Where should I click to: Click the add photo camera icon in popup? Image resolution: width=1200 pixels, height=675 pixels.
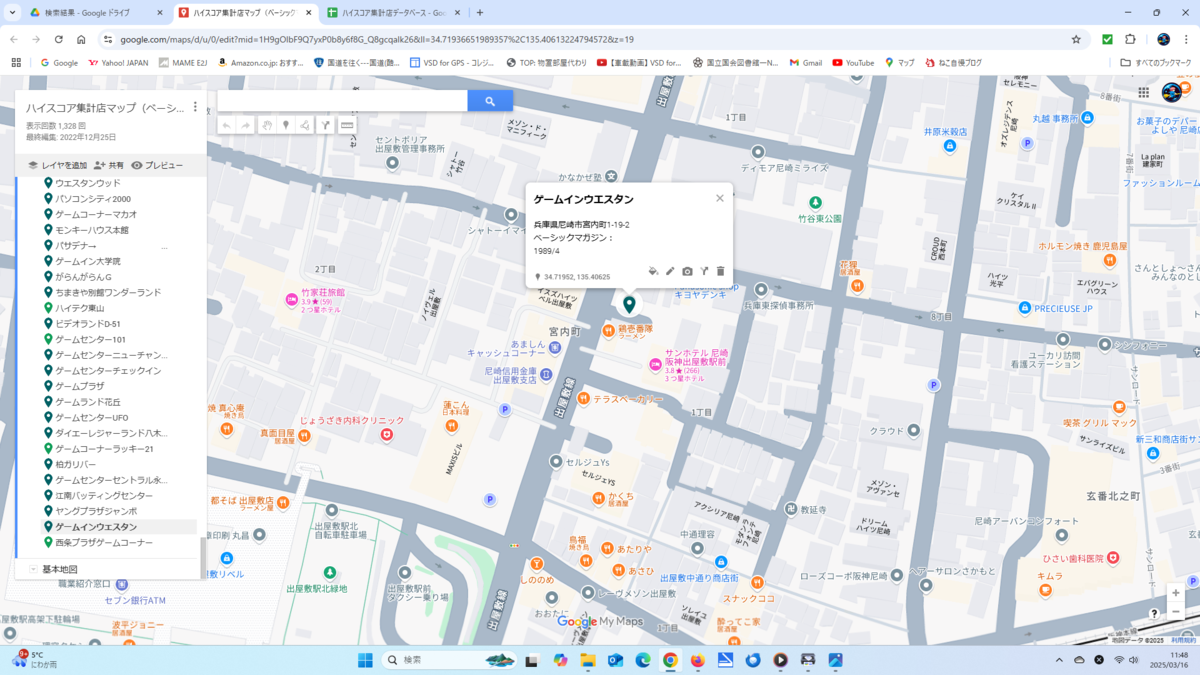click(x=687, y=271)
